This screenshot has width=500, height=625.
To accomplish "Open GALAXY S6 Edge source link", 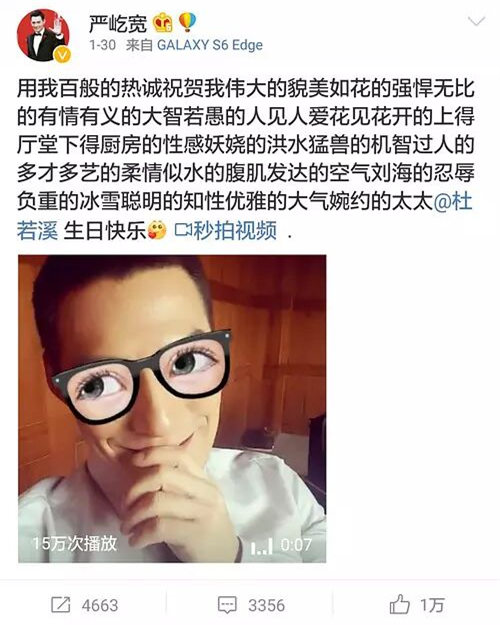I will [x=210, y=45].
